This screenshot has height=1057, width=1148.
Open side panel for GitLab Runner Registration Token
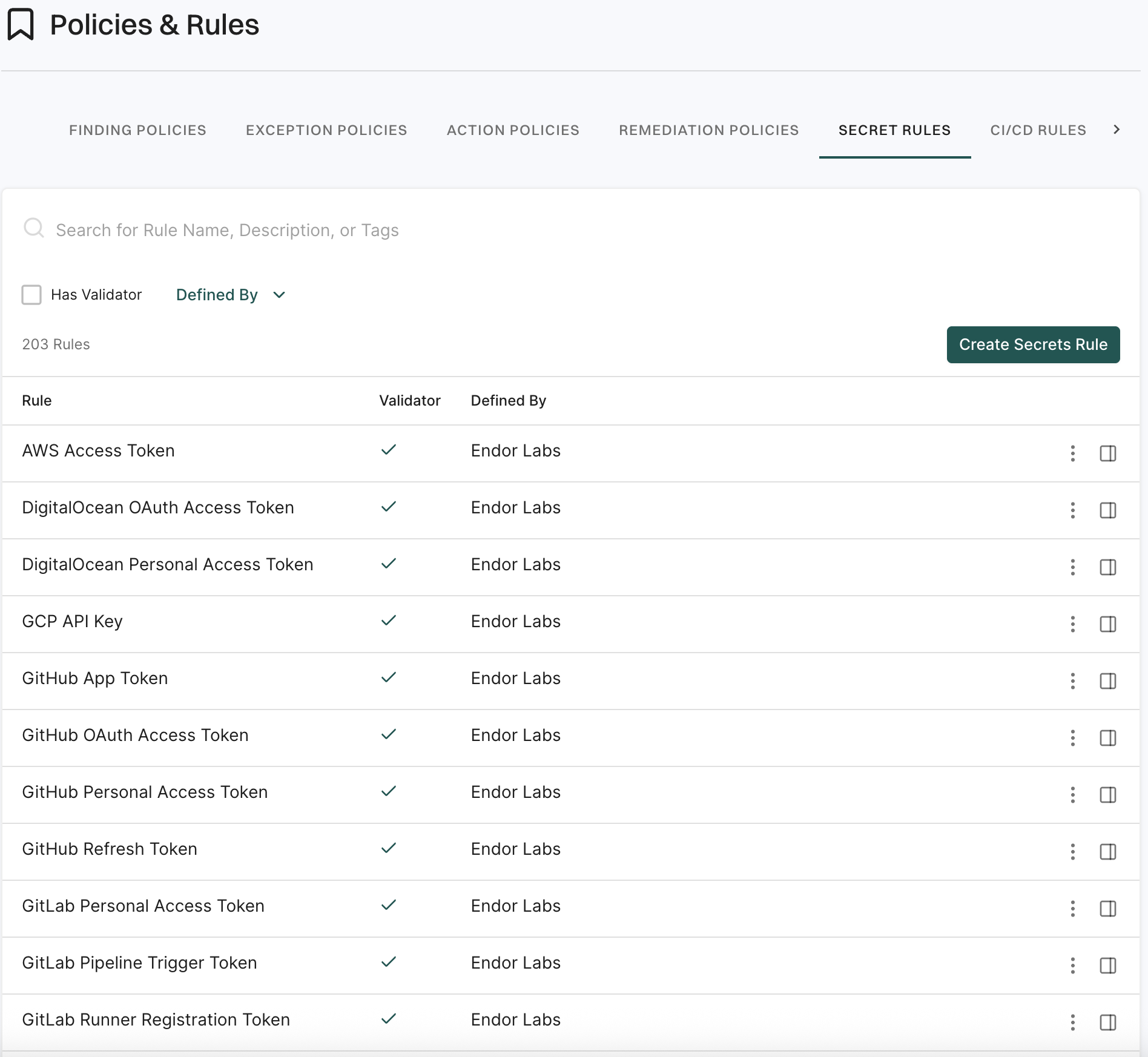(1107, 1022)
